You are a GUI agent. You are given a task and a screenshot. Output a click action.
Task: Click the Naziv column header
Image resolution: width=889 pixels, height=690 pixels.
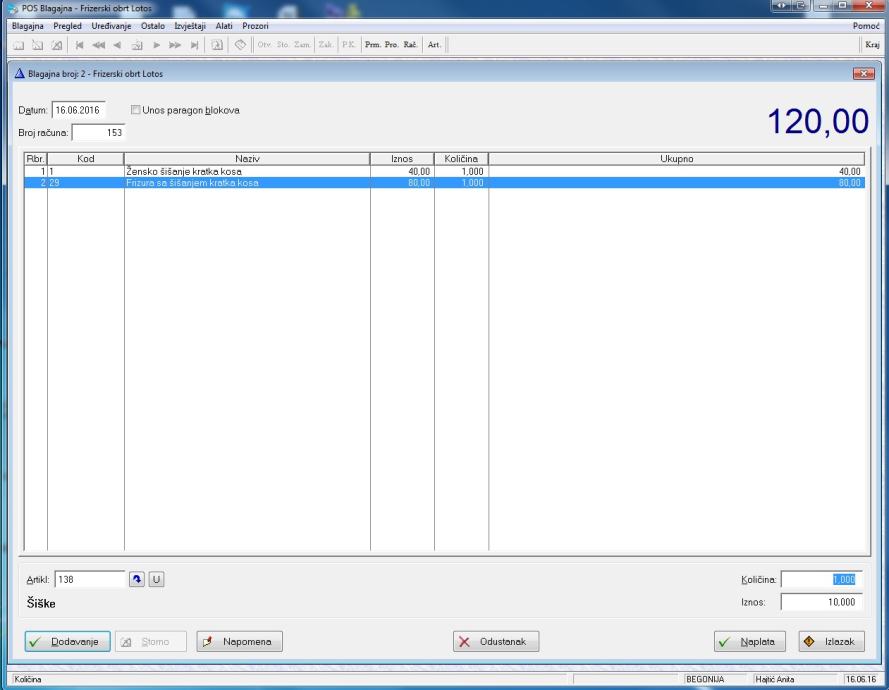247,159
